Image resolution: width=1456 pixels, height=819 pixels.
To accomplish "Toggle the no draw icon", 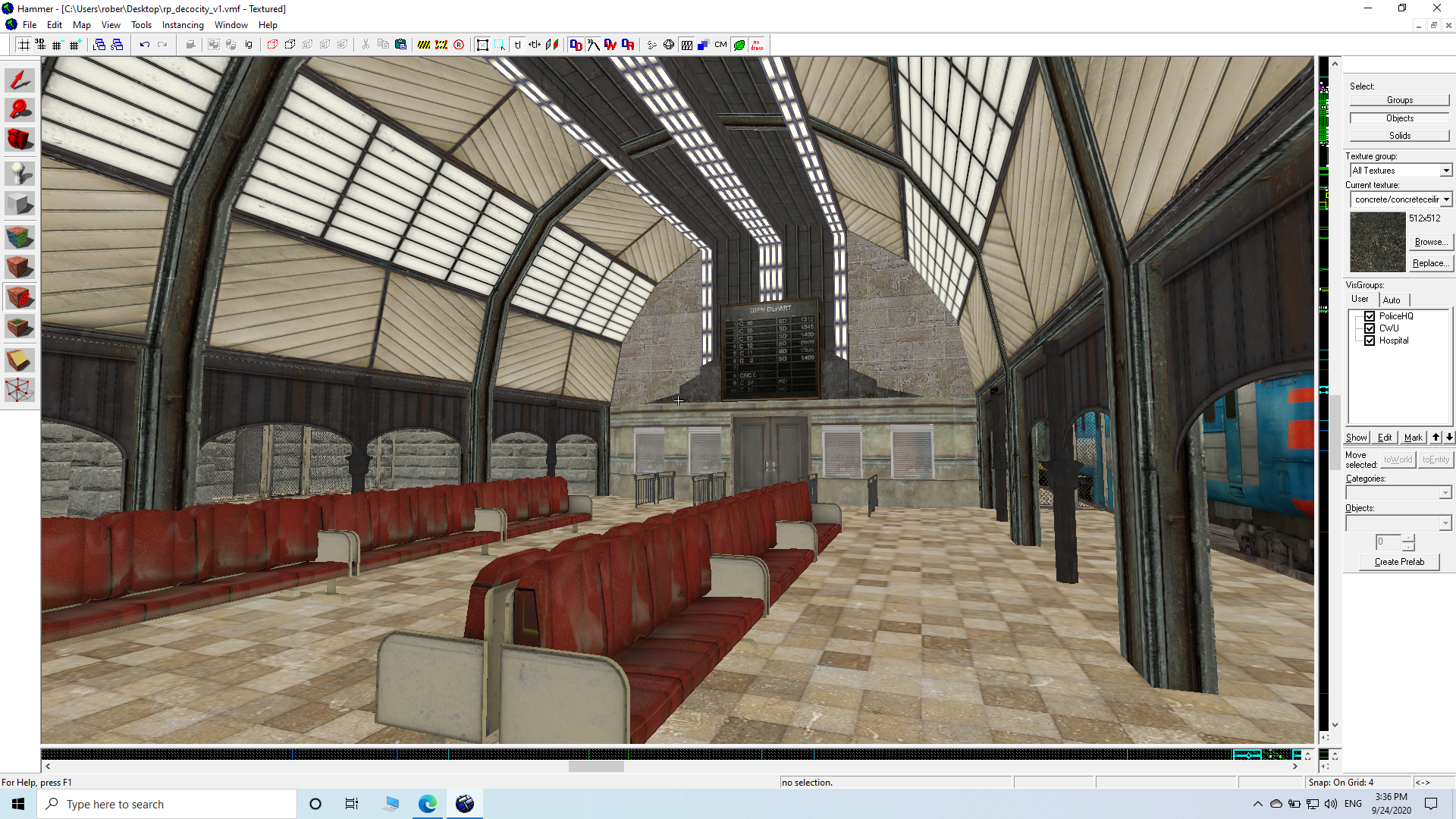I will 756,45.
